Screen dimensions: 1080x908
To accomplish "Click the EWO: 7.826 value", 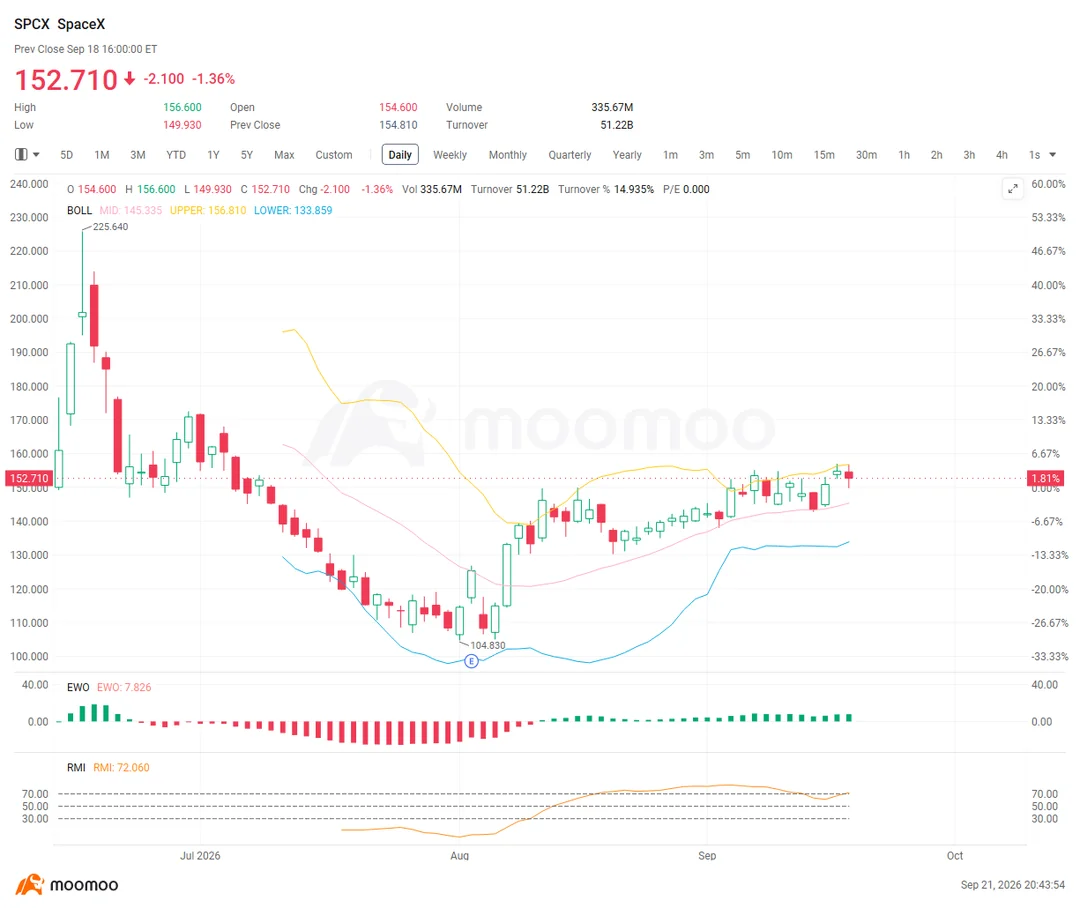I will click(x=124, y=687).
